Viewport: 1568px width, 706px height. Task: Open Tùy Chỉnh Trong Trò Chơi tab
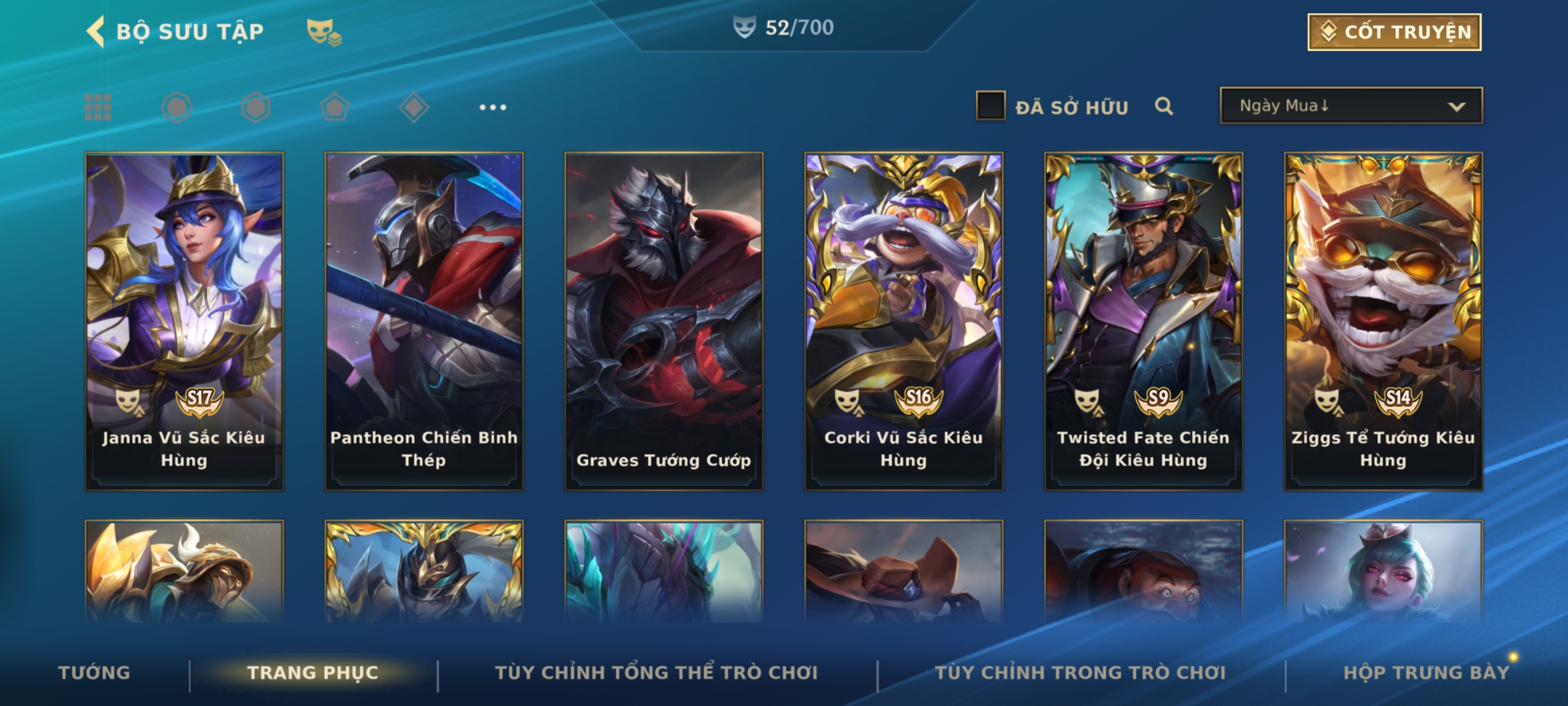pyautogui.click(x=1080, y=673)
